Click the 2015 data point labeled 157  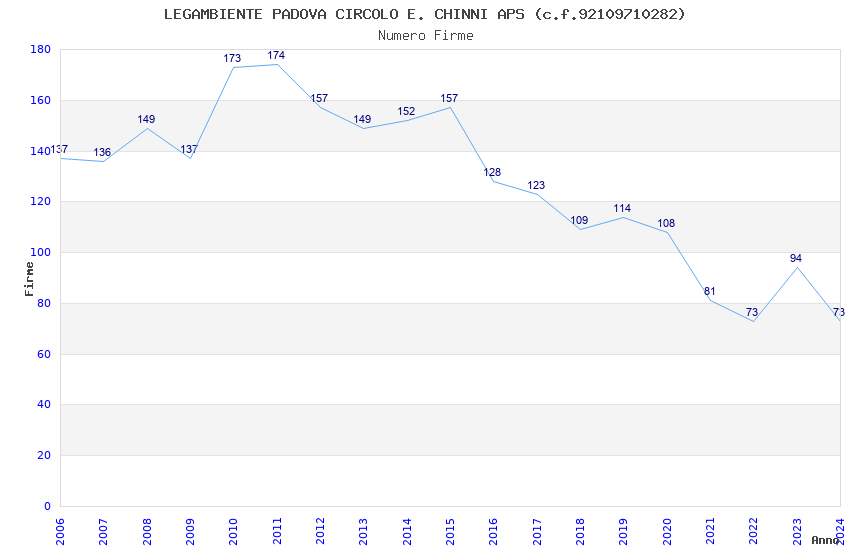[x=450, y=107]
